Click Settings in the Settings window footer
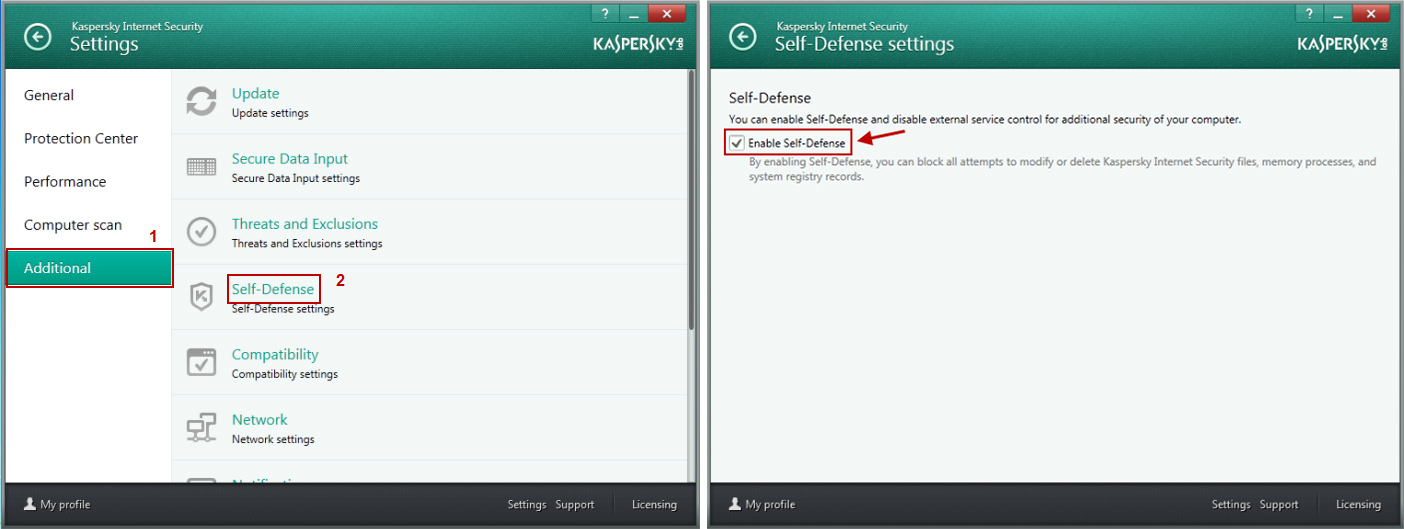The width and height of the screenshot is (1404, 529). pos(527,505)
